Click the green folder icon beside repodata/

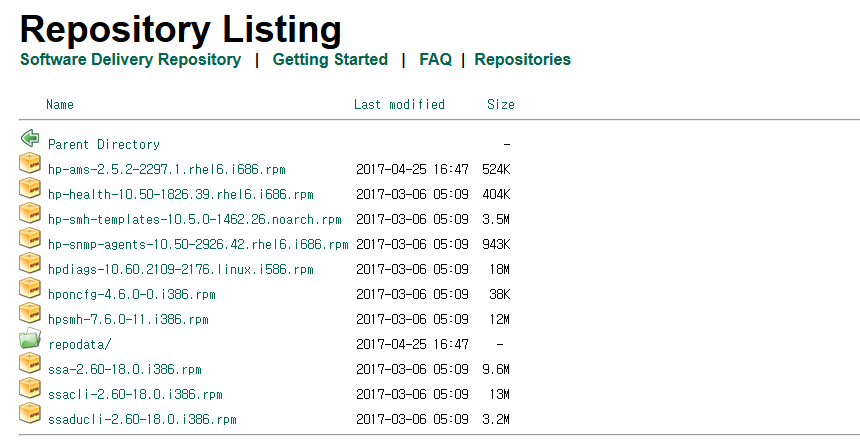30,339
